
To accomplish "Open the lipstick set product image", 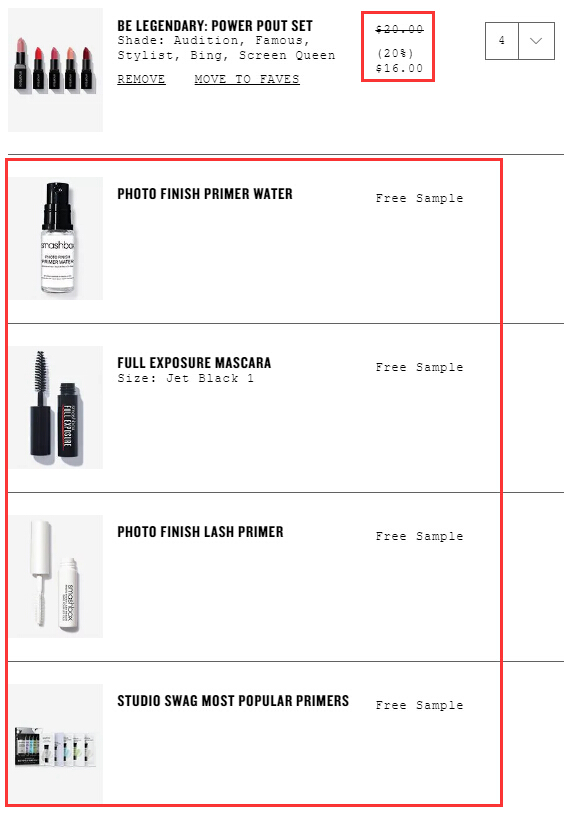I will pos(55,70).
